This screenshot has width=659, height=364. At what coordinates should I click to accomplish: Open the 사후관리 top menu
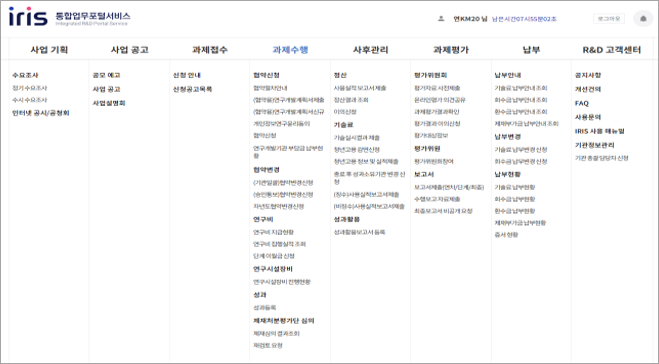point(370,50)
